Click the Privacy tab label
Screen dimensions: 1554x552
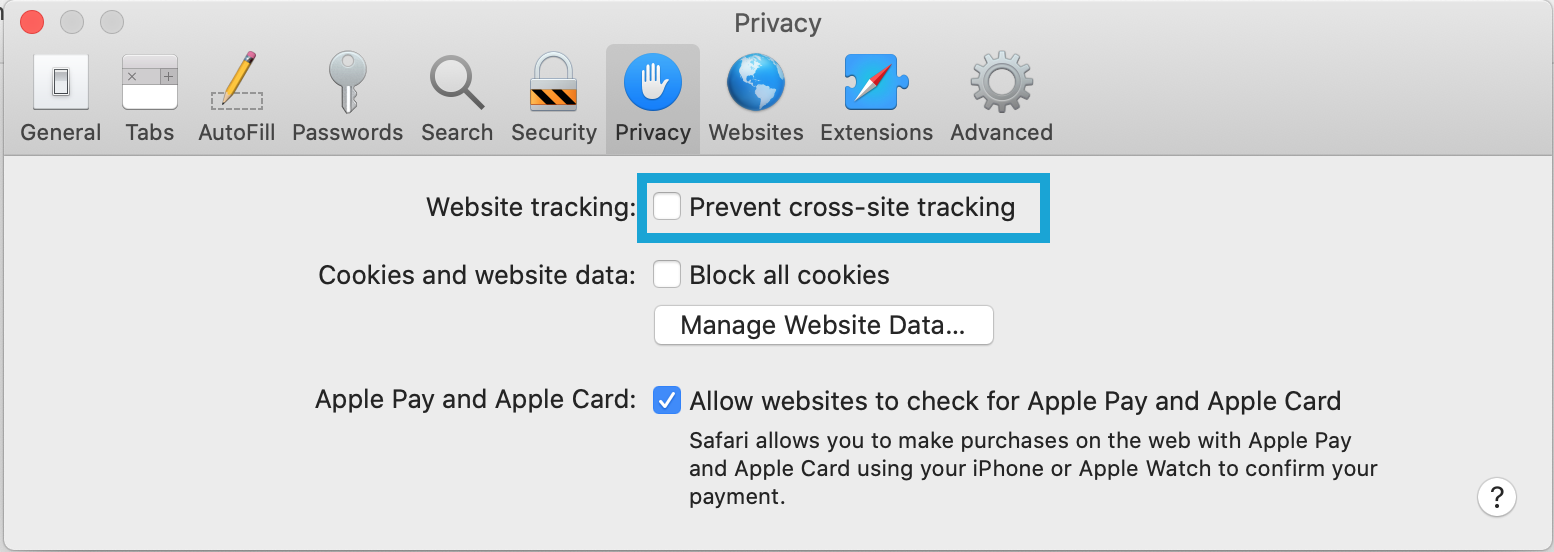(653, 132)
